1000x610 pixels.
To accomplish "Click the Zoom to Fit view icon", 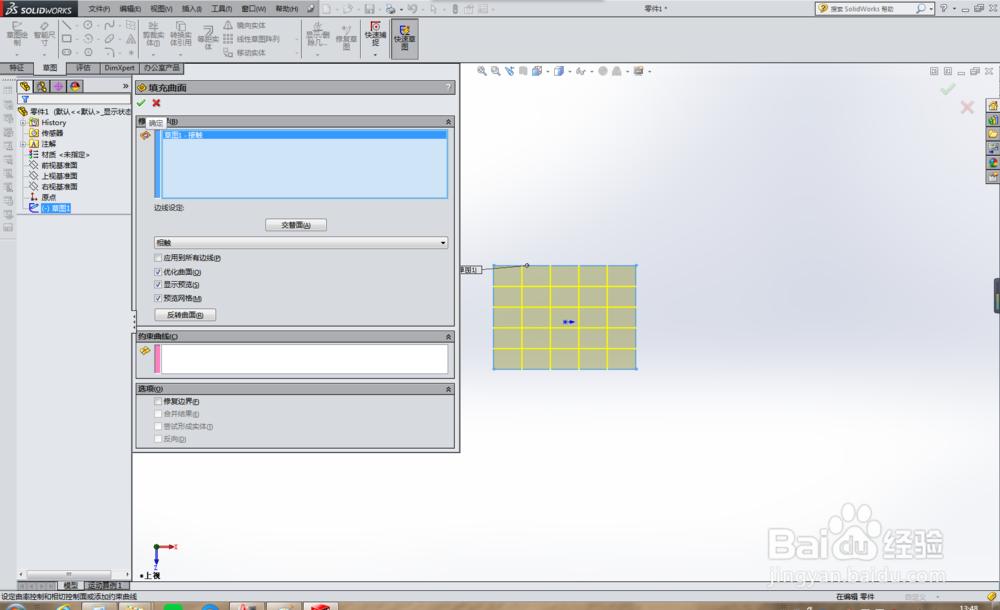I will (x=482, y=71).
